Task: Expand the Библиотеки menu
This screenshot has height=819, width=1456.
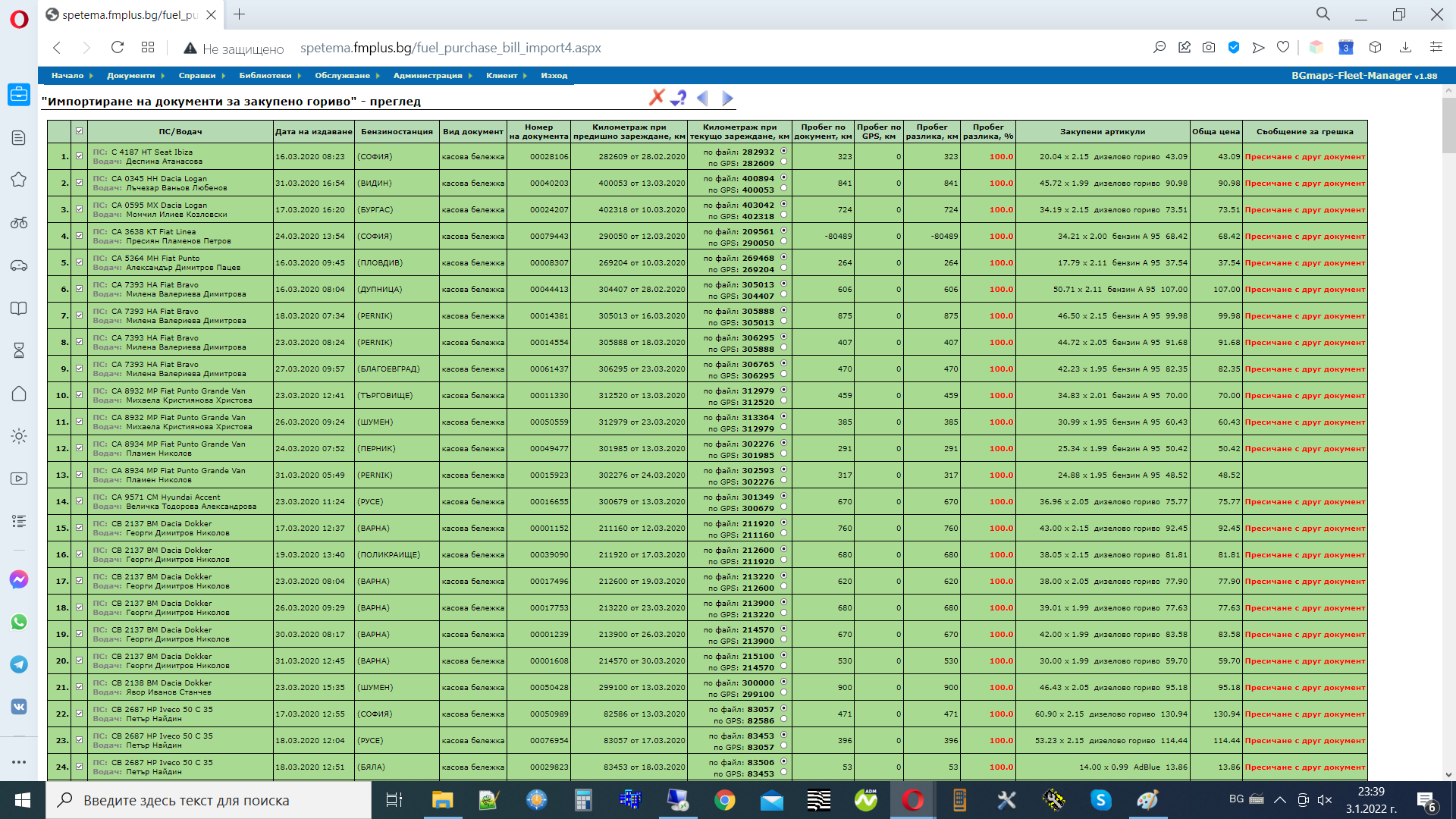Action: tap(265, 76)
